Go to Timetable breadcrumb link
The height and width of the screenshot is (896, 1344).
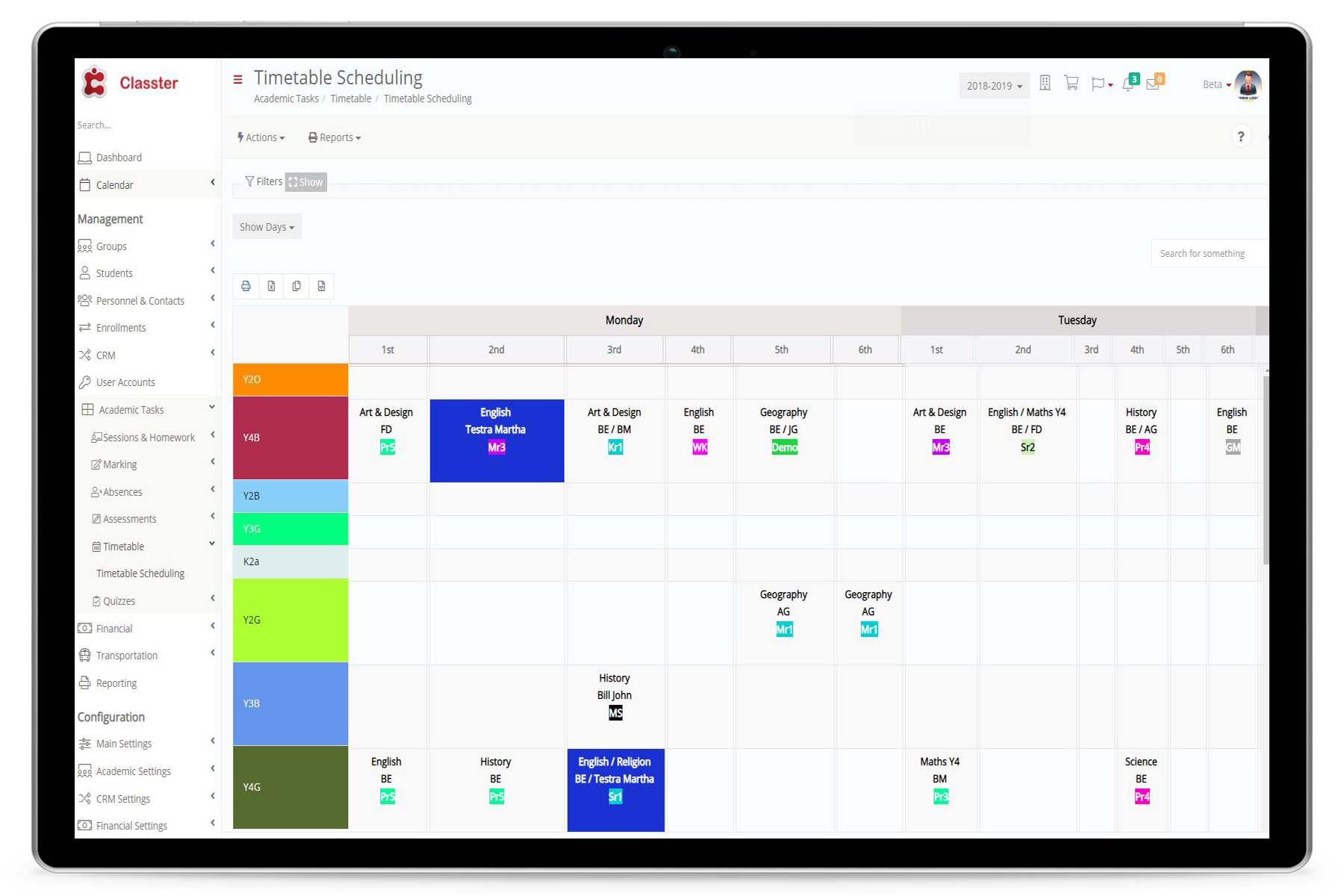[351, 99]
